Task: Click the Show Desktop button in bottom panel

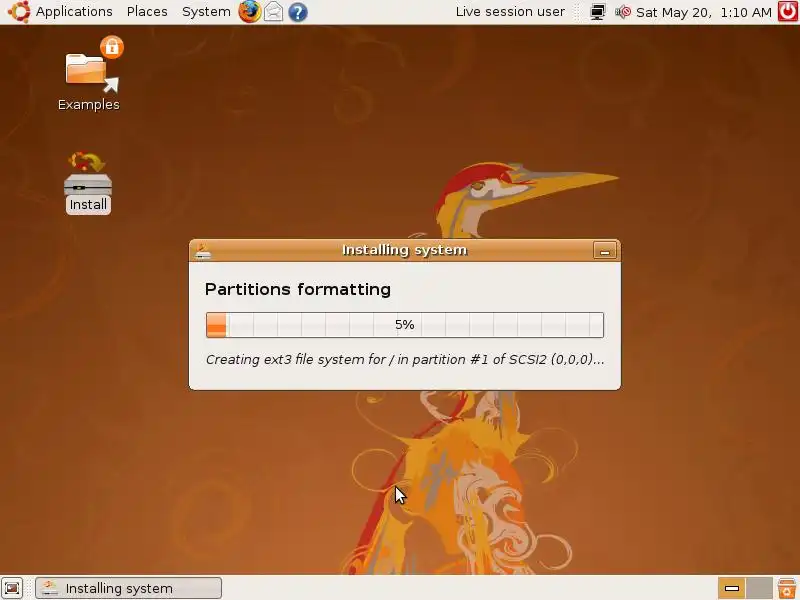Action: click(12, 588)
